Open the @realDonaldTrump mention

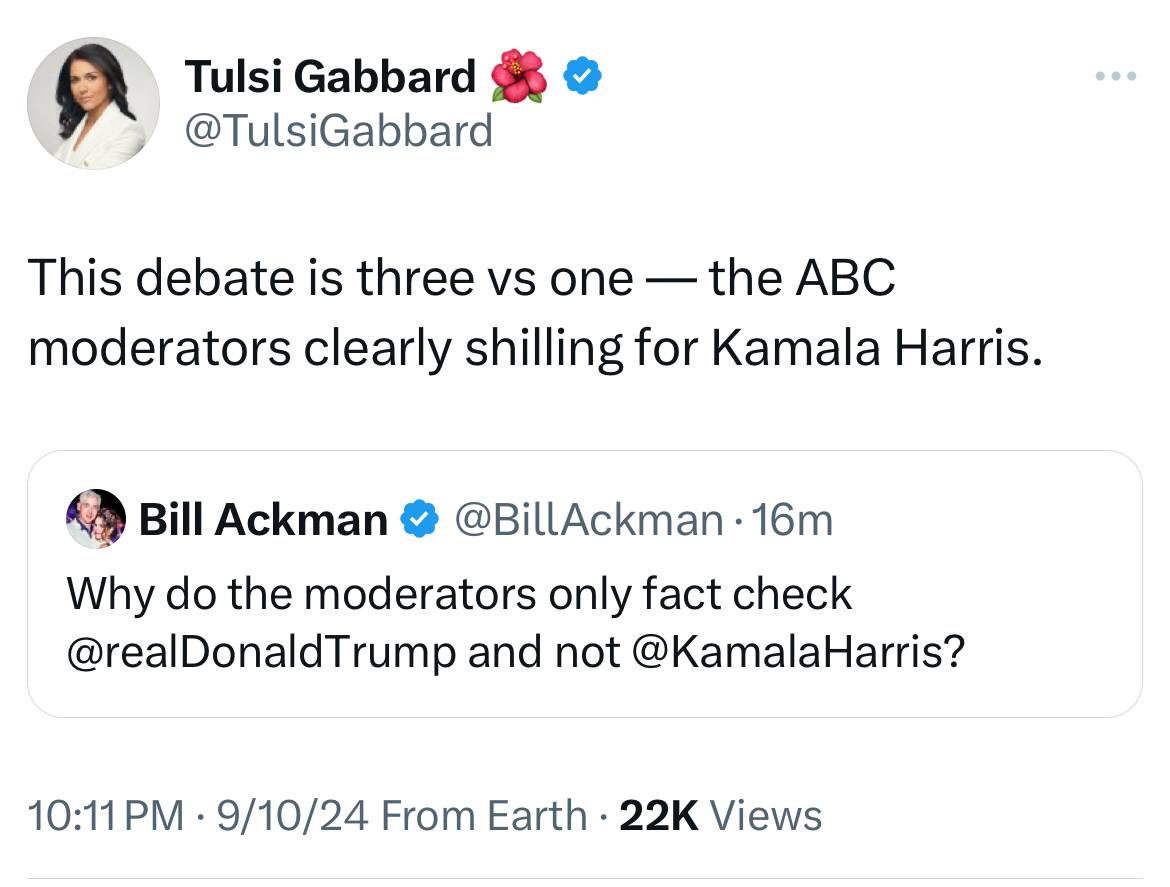pos(261,652)
